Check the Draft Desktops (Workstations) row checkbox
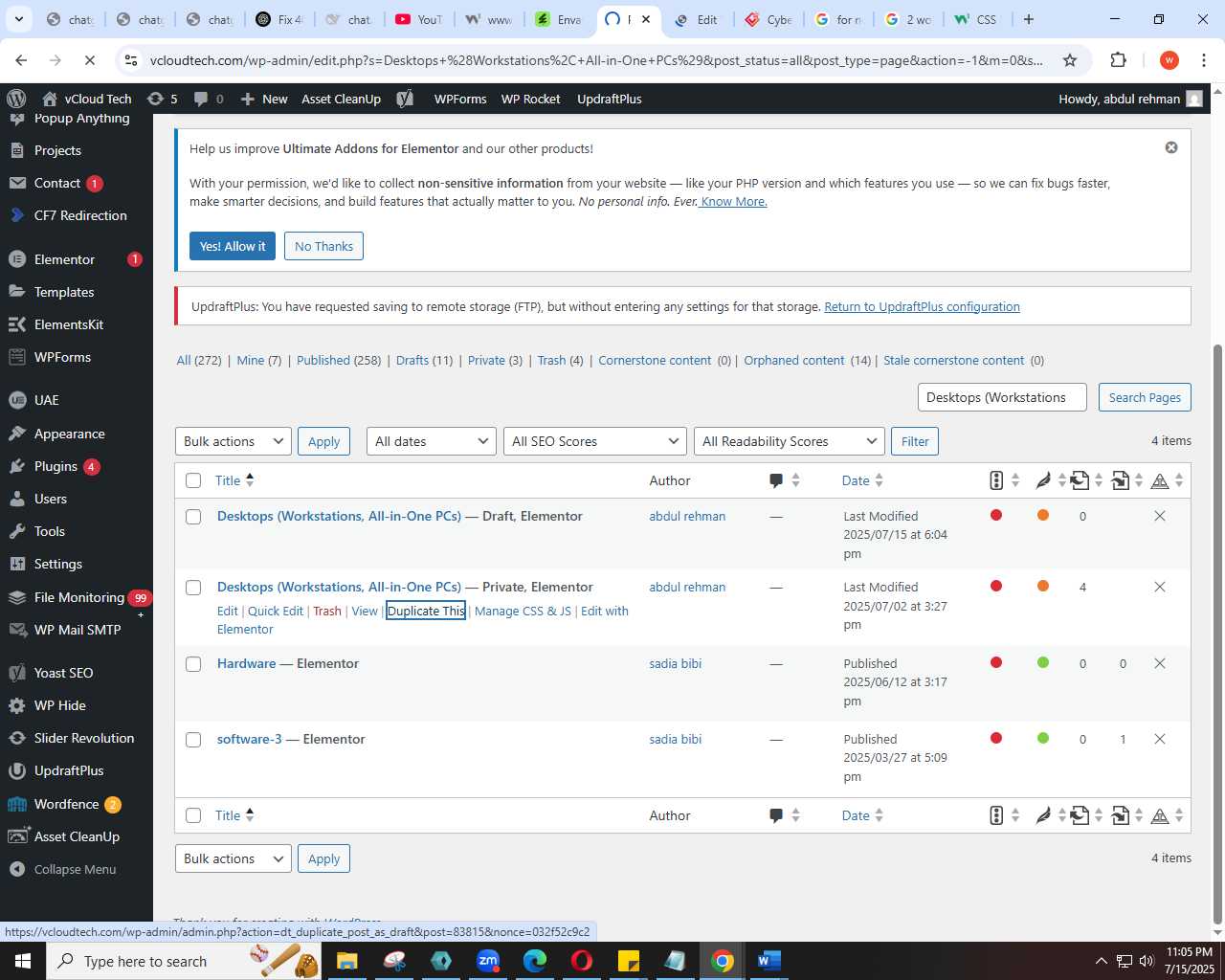Viewport: 1225px width, 980px height. click(193, 517)
